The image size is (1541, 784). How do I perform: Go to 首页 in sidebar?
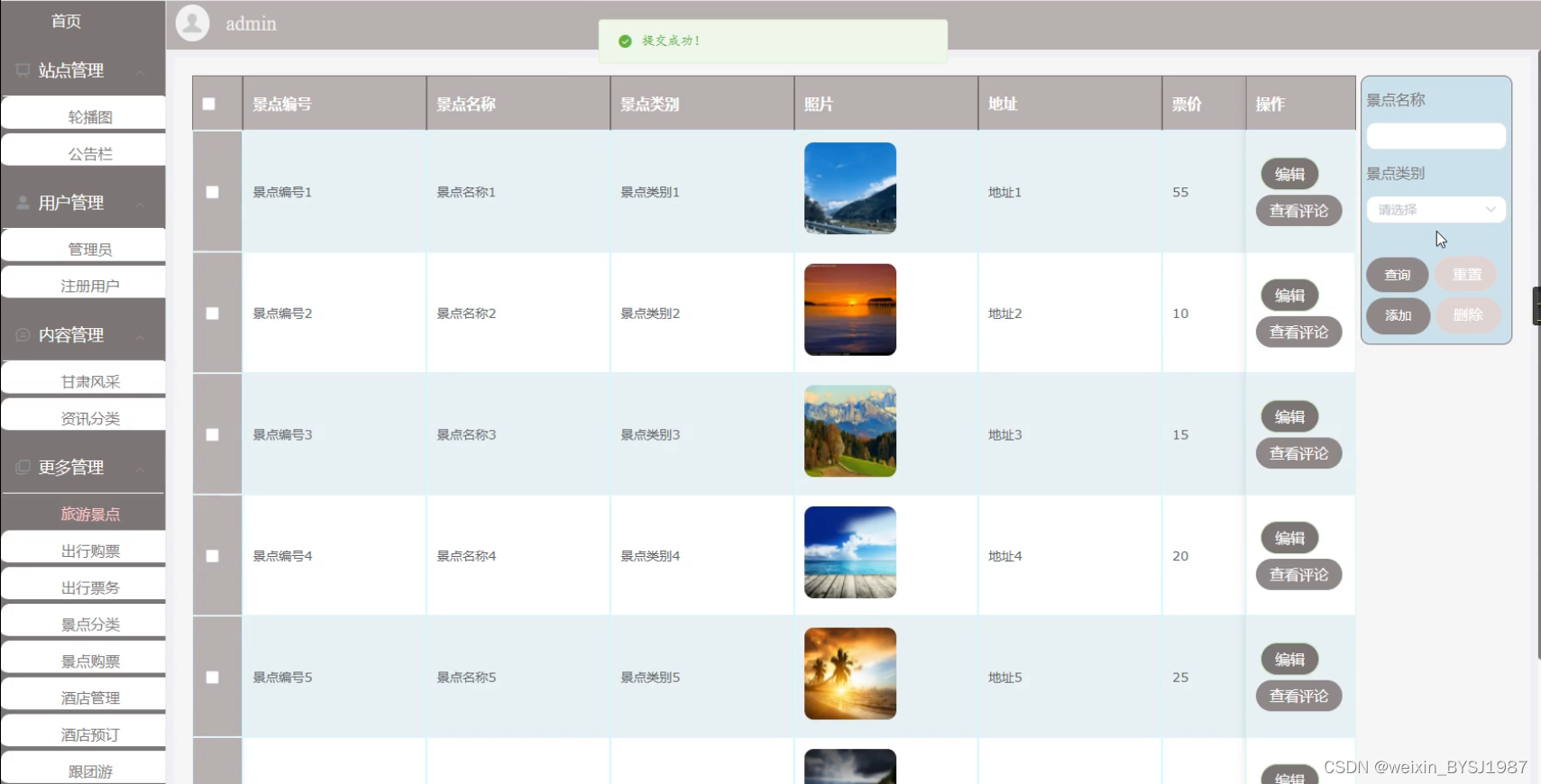[66, 21]
